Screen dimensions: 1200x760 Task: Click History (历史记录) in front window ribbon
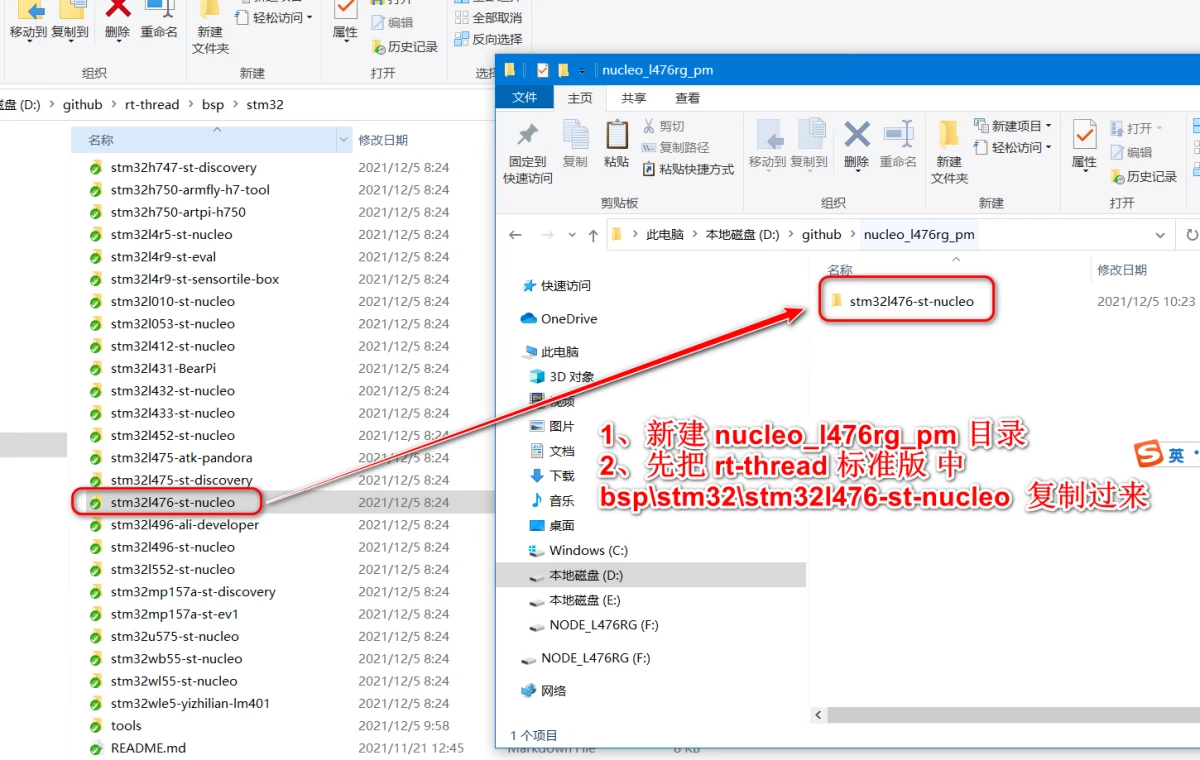(1144, 177)
